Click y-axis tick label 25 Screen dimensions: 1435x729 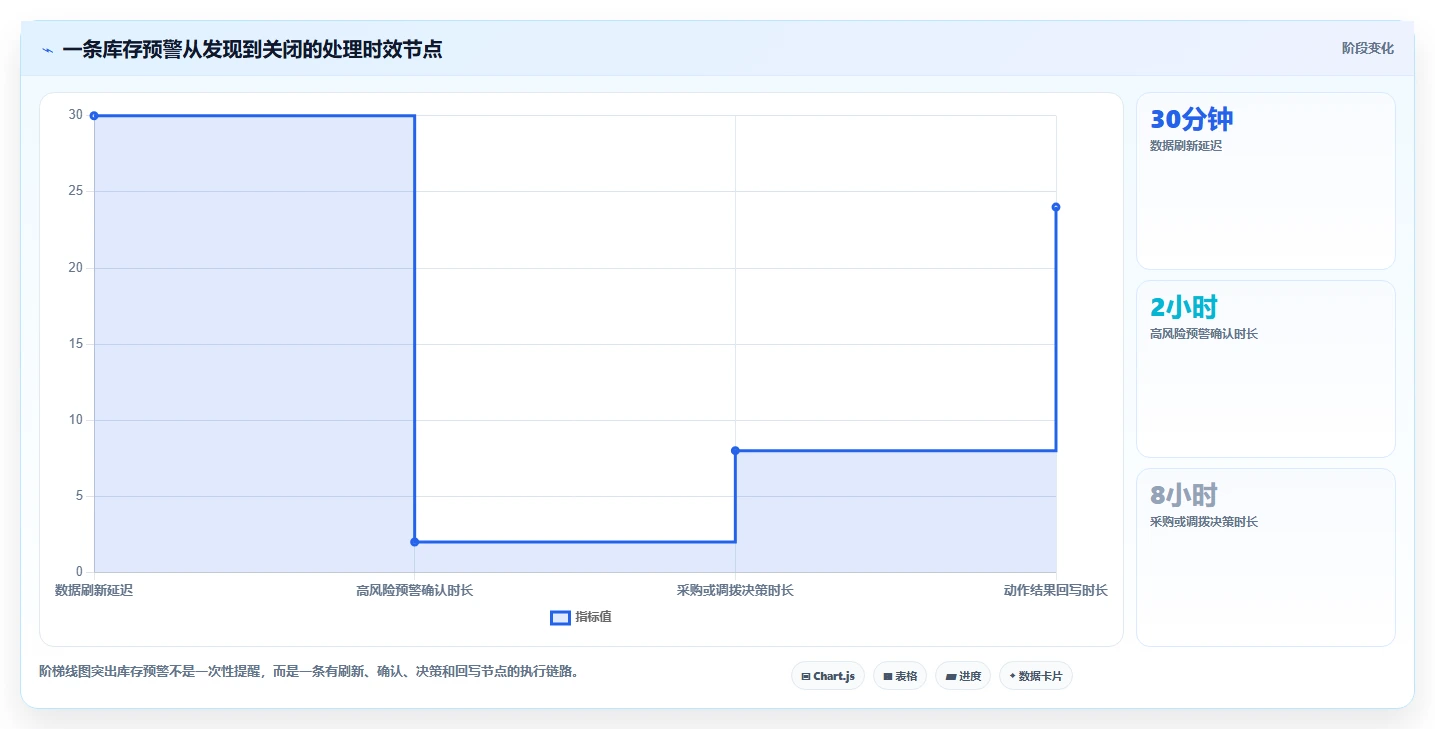pos(76,191)
